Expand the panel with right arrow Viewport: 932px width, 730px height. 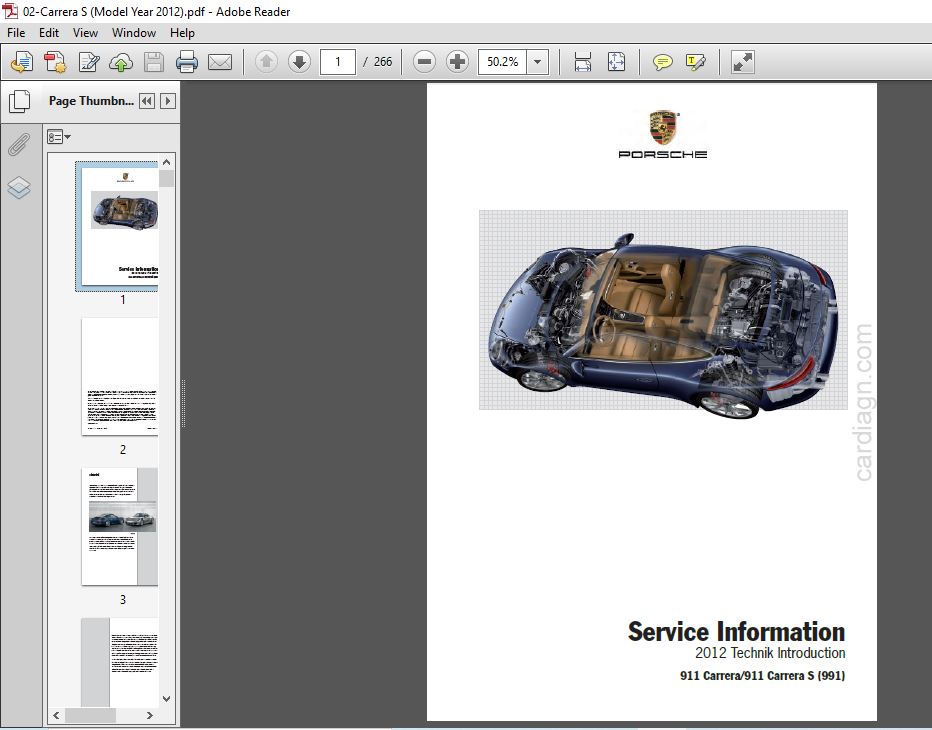tap(168, 101)
